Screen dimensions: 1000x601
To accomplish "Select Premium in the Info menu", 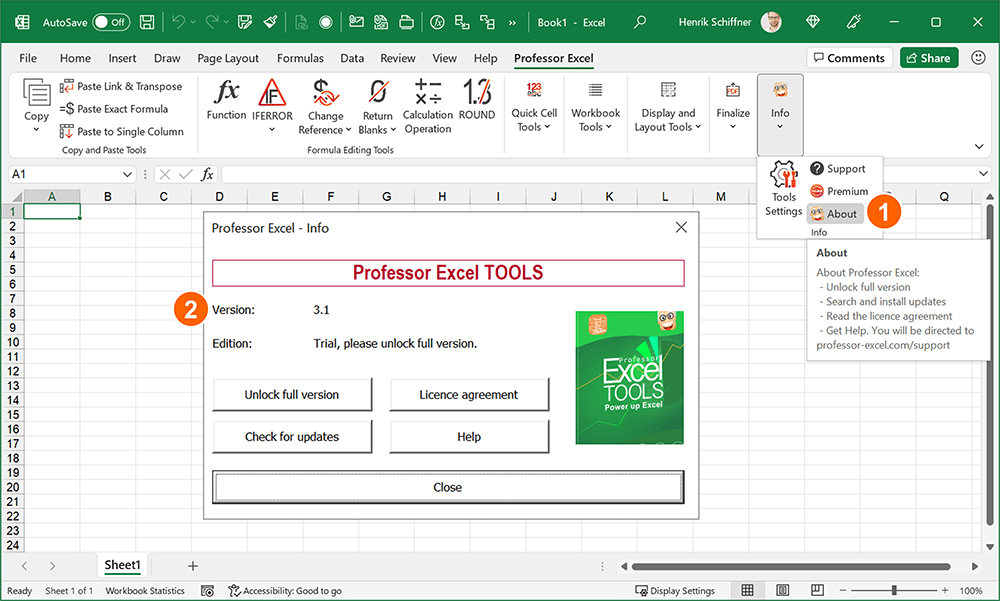I will tap(839, 191).
